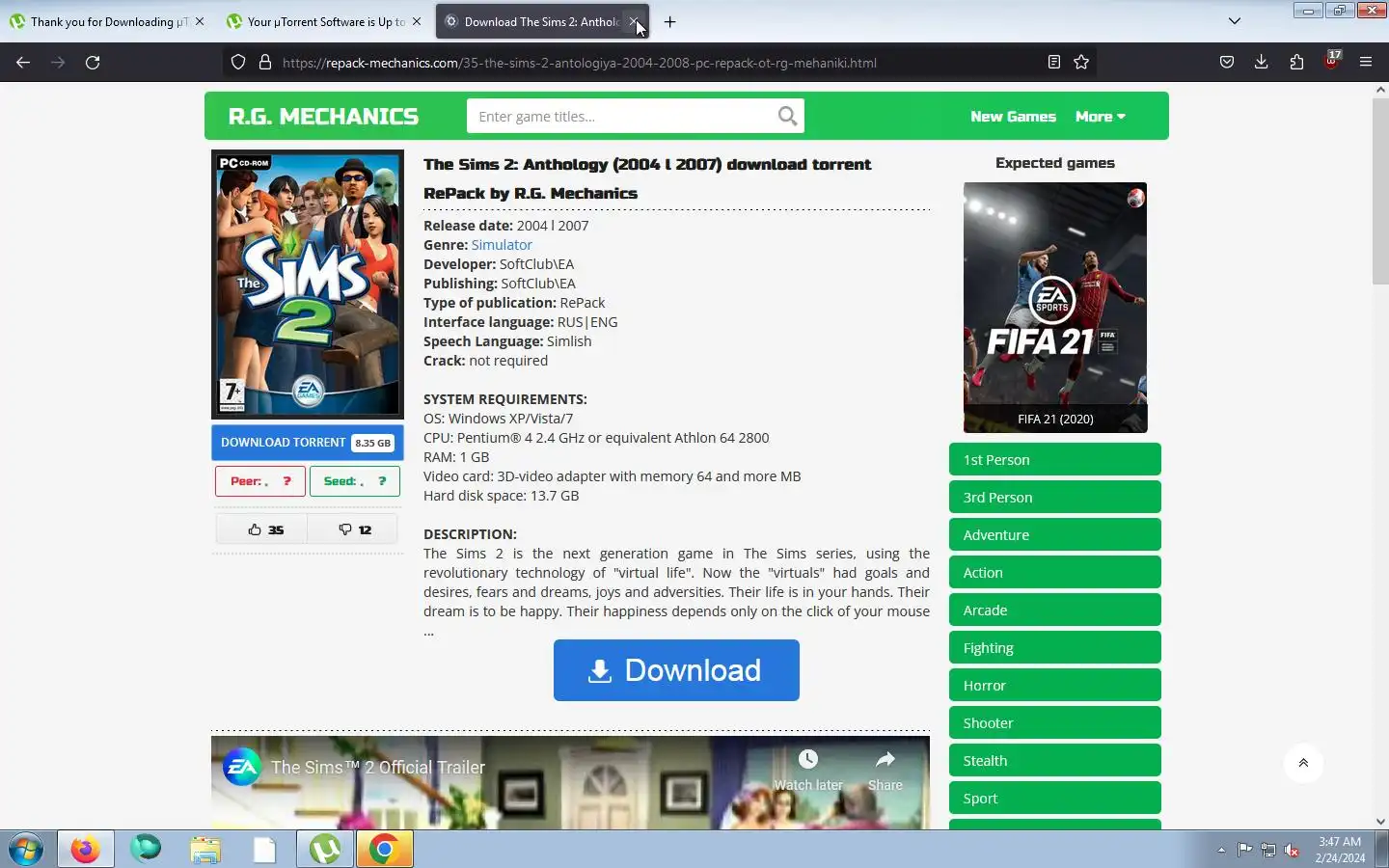Click the volume speaker tray icon
Screen dimensions: 1389x868
tap(1292, 850)
